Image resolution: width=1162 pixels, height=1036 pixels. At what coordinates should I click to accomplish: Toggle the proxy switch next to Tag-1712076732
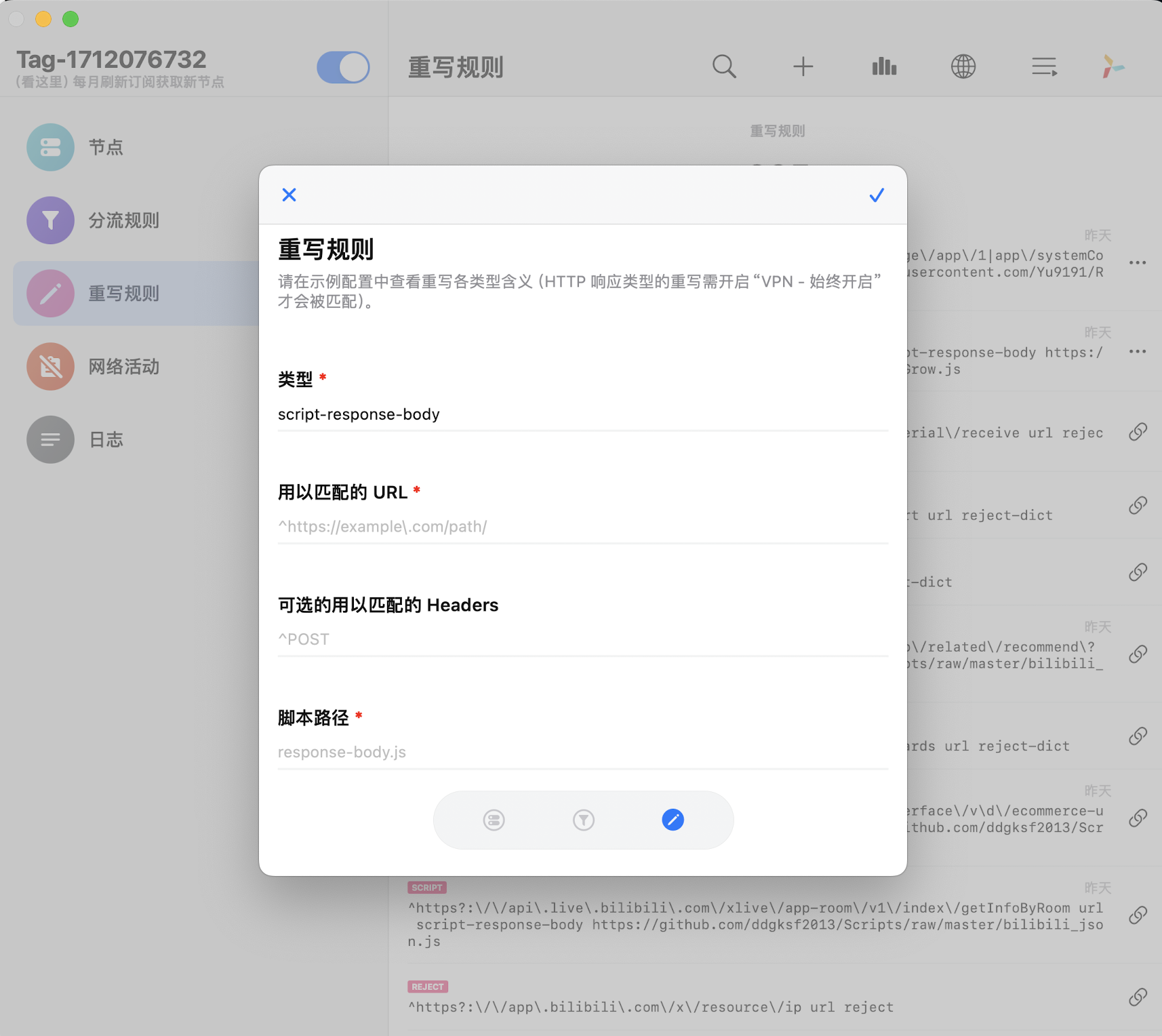tap(344, 67)
